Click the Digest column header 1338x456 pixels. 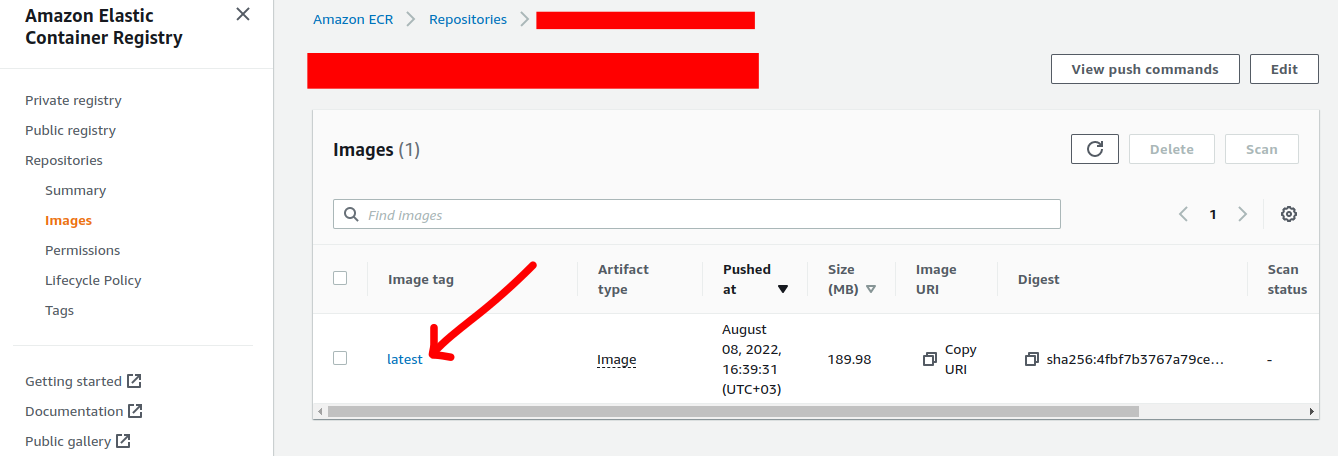pyautogui.click(x=1039, y=279)
